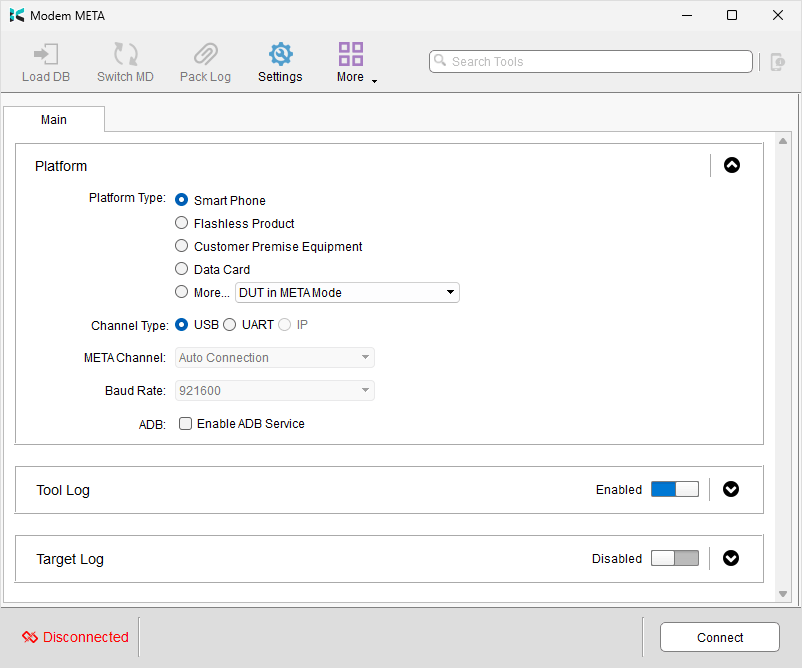Select Customer Premise Equipment option

pyautogui.click(x=182, y=246)
